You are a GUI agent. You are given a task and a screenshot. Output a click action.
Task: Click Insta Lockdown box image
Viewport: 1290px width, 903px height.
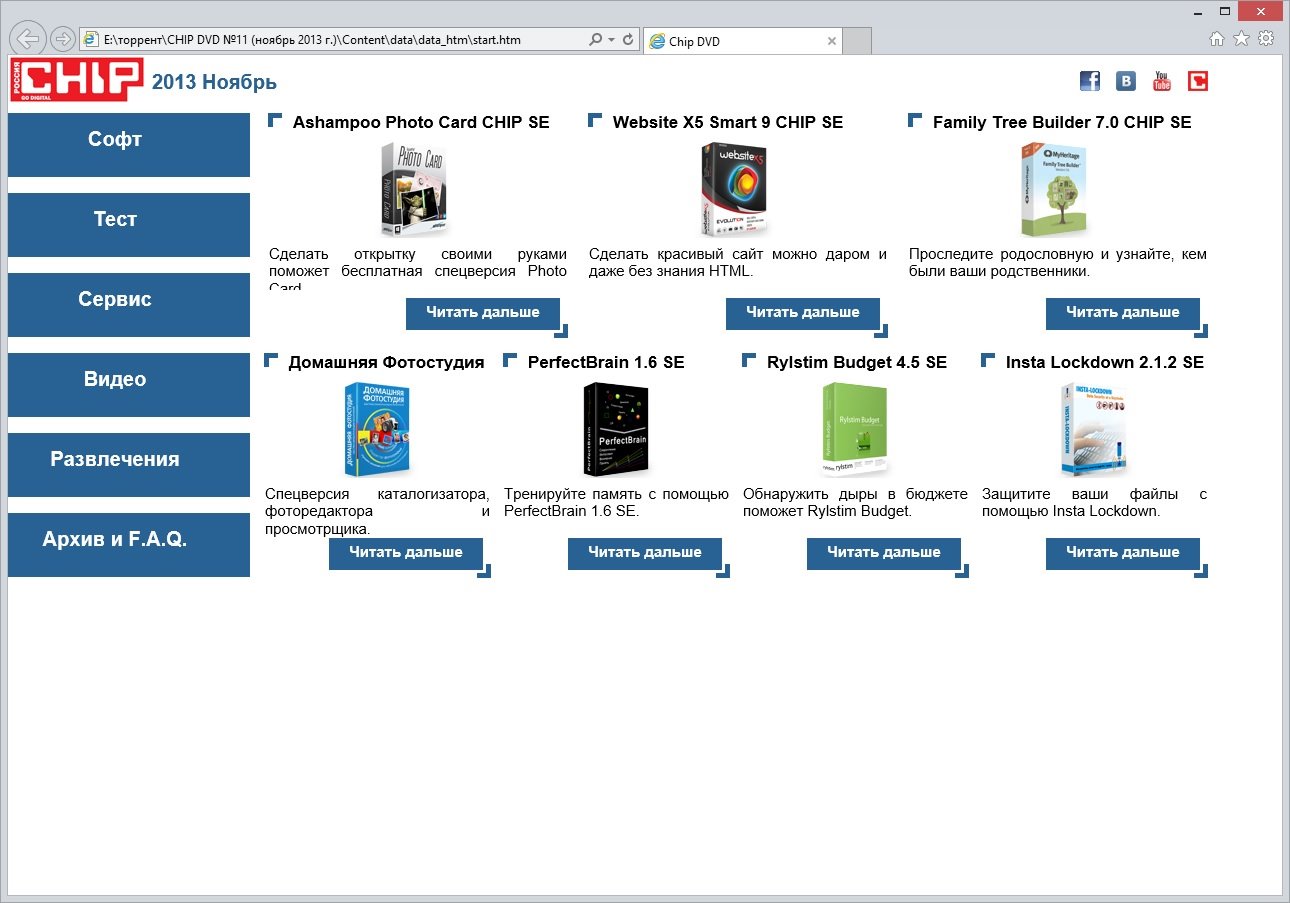(1094, 429)
